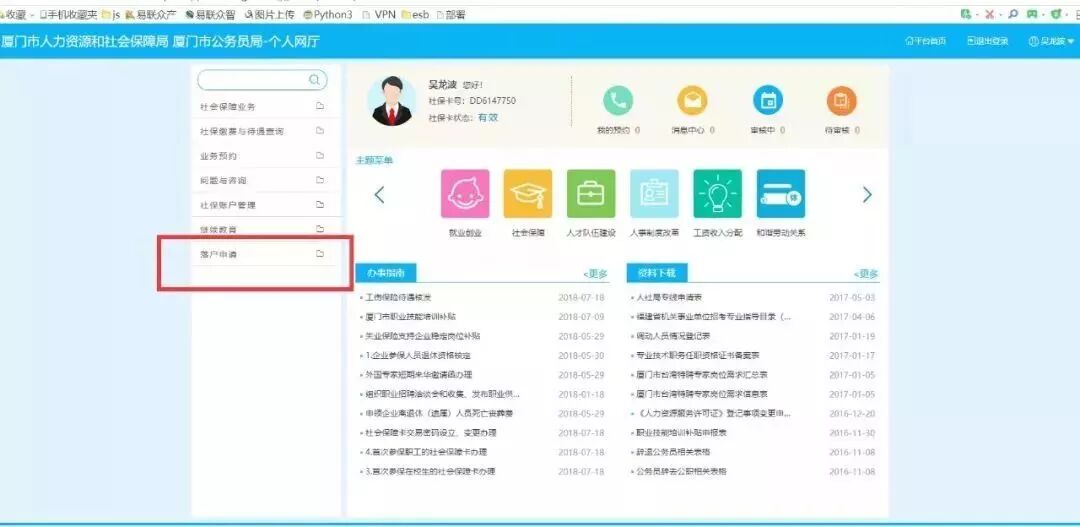Click the browser toolbar red scissors icon

tap(989, 14)
